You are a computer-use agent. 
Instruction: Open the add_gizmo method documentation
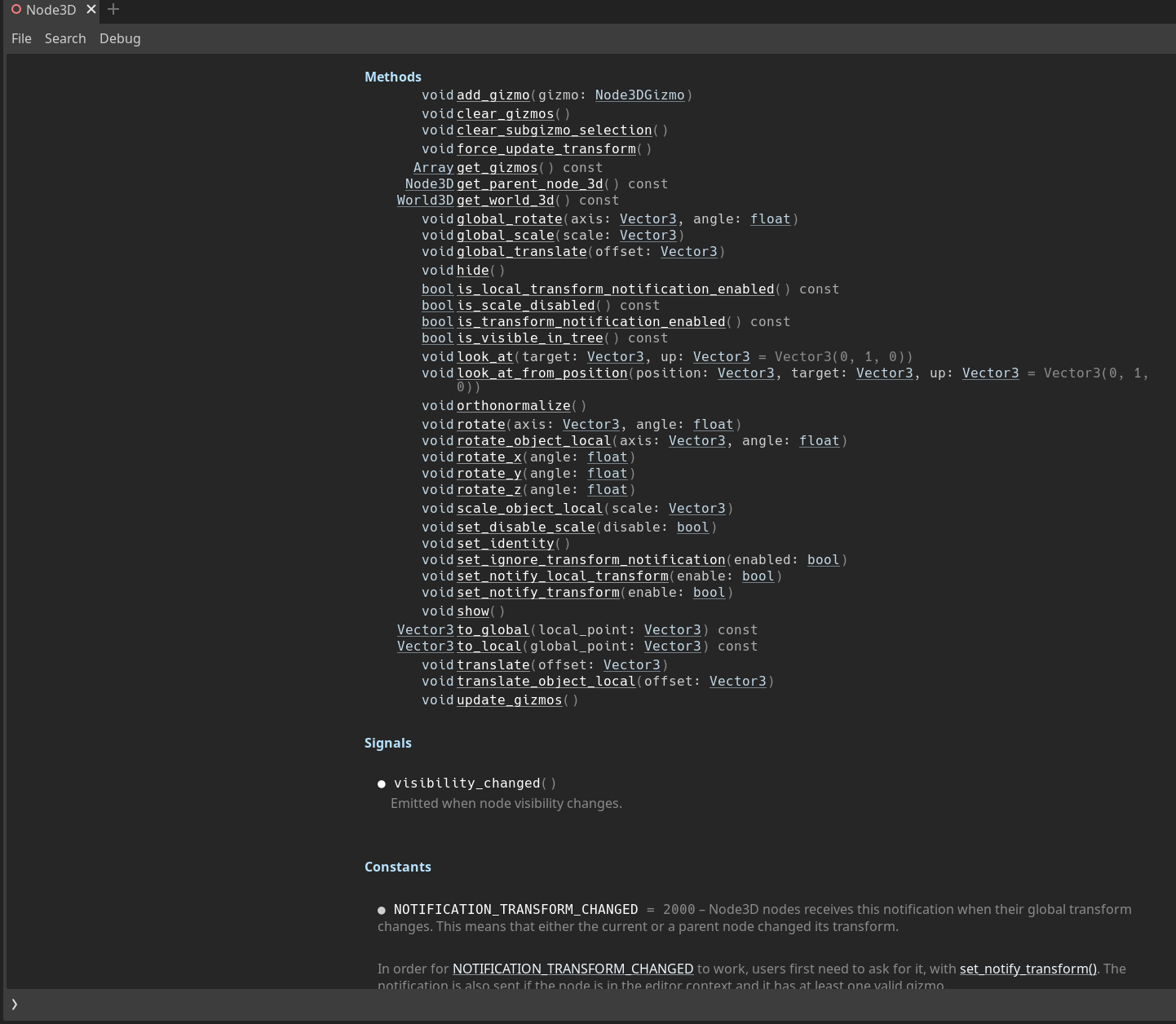tap(493, 95)
